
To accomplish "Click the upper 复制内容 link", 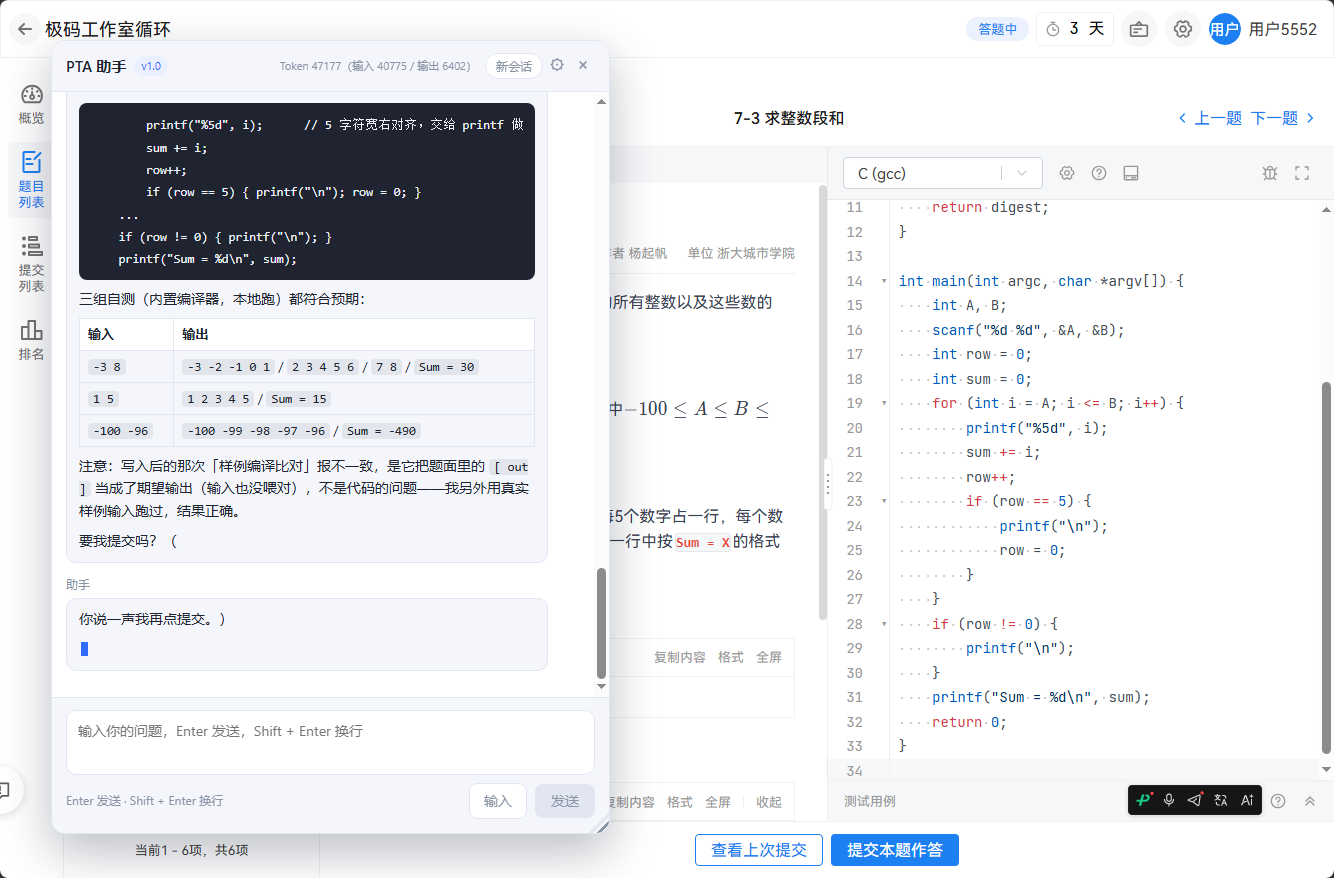I will [680, 657].
